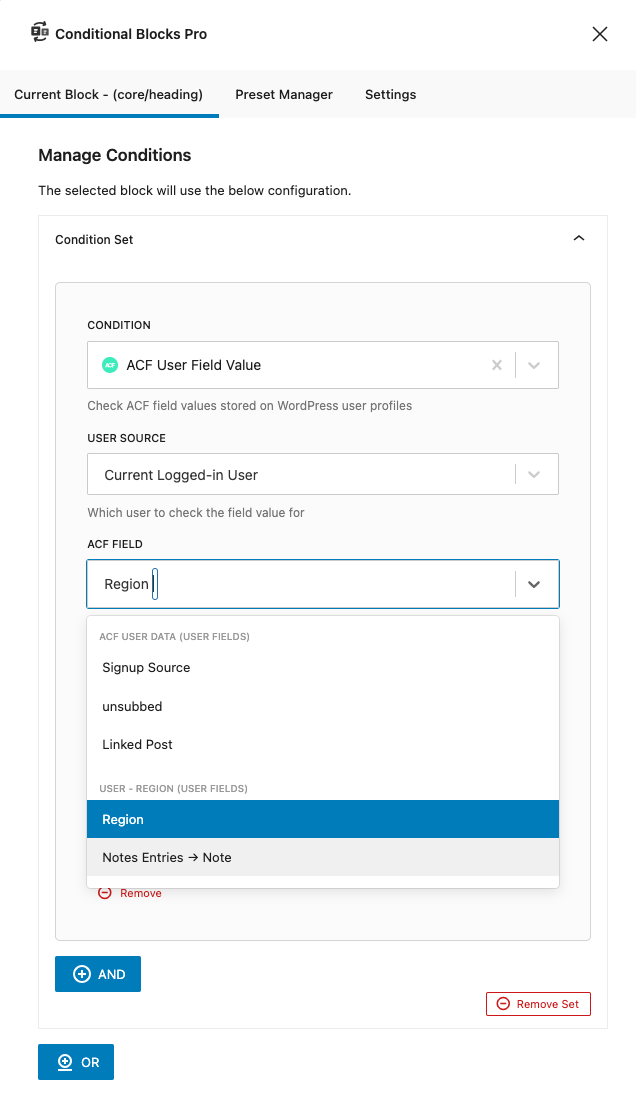Click the X to clear the ACF User Field Value condition
This screenshot has width=636, height=1102.
point(497,365)
